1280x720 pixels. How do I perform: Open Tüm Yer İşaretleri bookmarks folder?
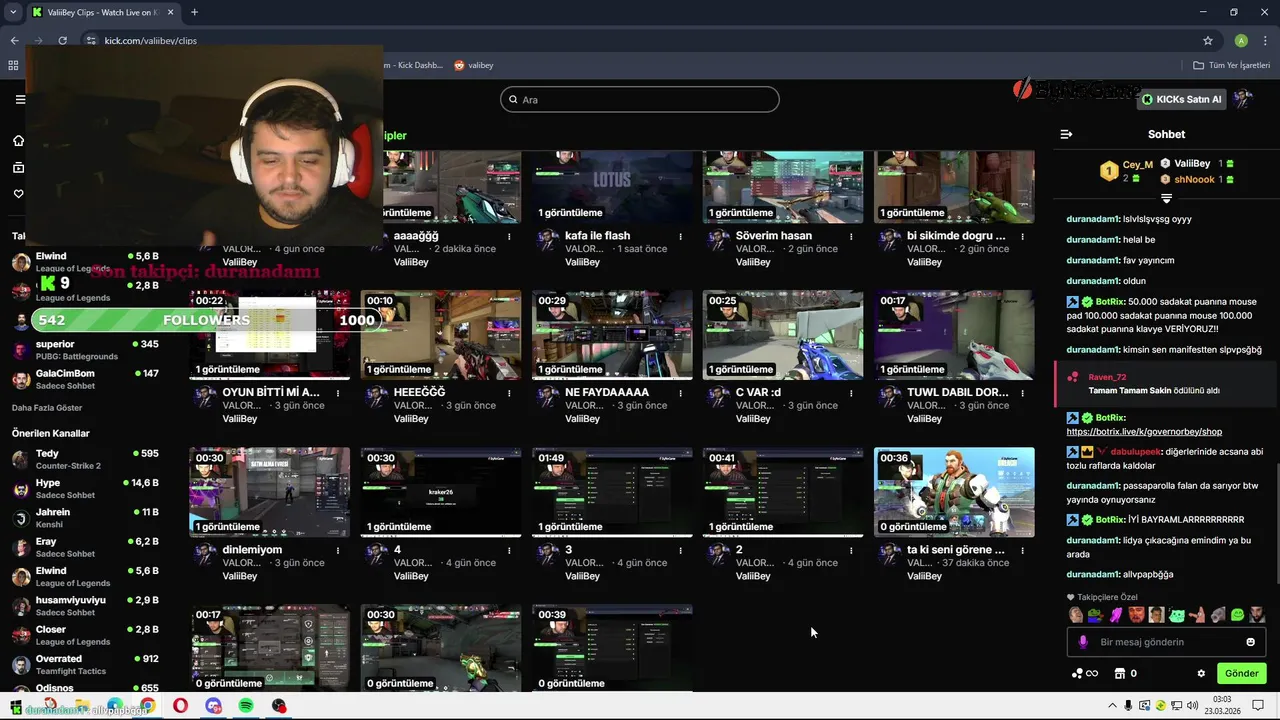(x=1231, y=65)
